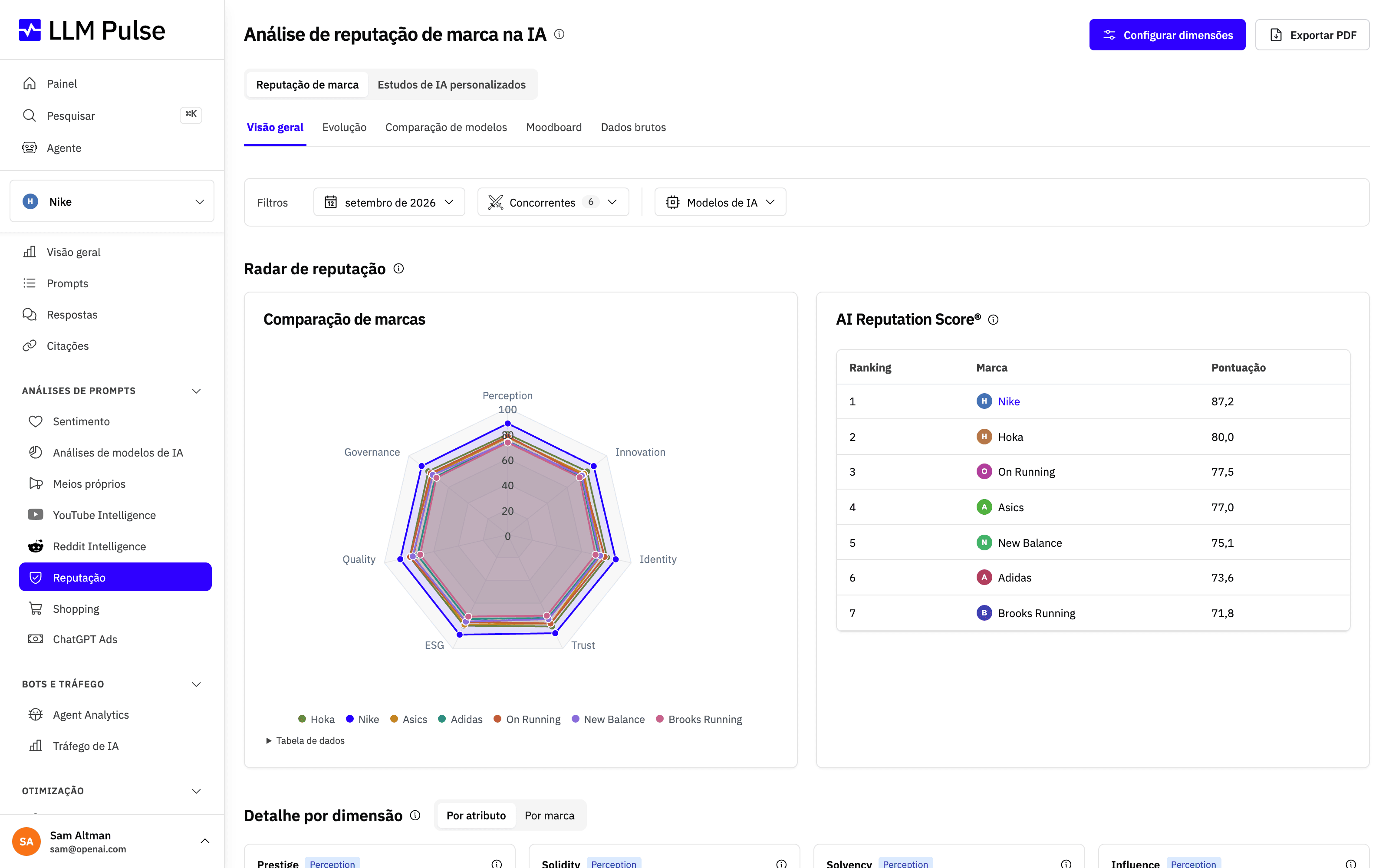
Task: Click Brooks Running score 71,8
Action: 1222,613
